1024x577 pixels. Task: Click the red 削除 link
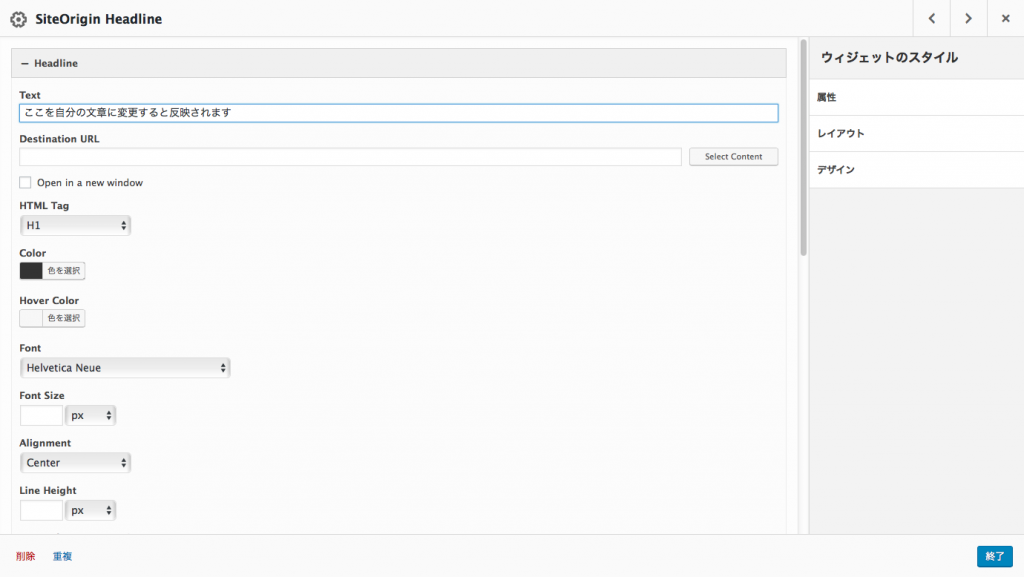(x=26, y=556)
